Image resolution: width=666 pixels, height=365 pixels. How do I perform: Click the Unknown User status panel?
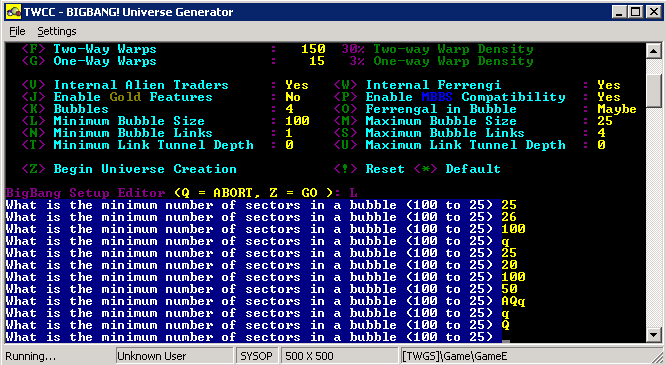coord(174,356)
